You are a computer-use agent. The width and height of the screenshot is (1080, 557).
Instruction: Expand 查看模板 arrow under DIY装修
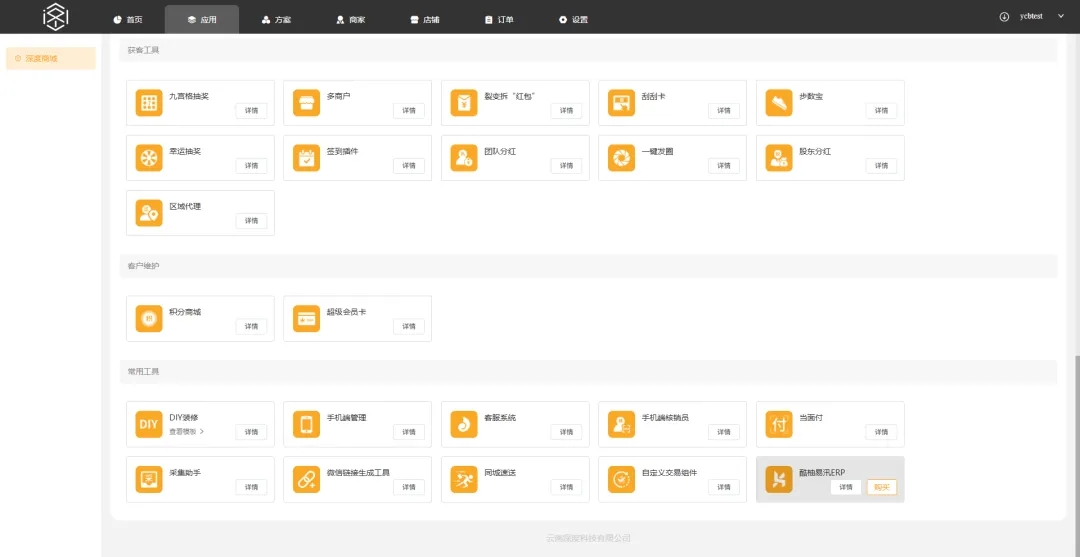[x=201, y=432]
